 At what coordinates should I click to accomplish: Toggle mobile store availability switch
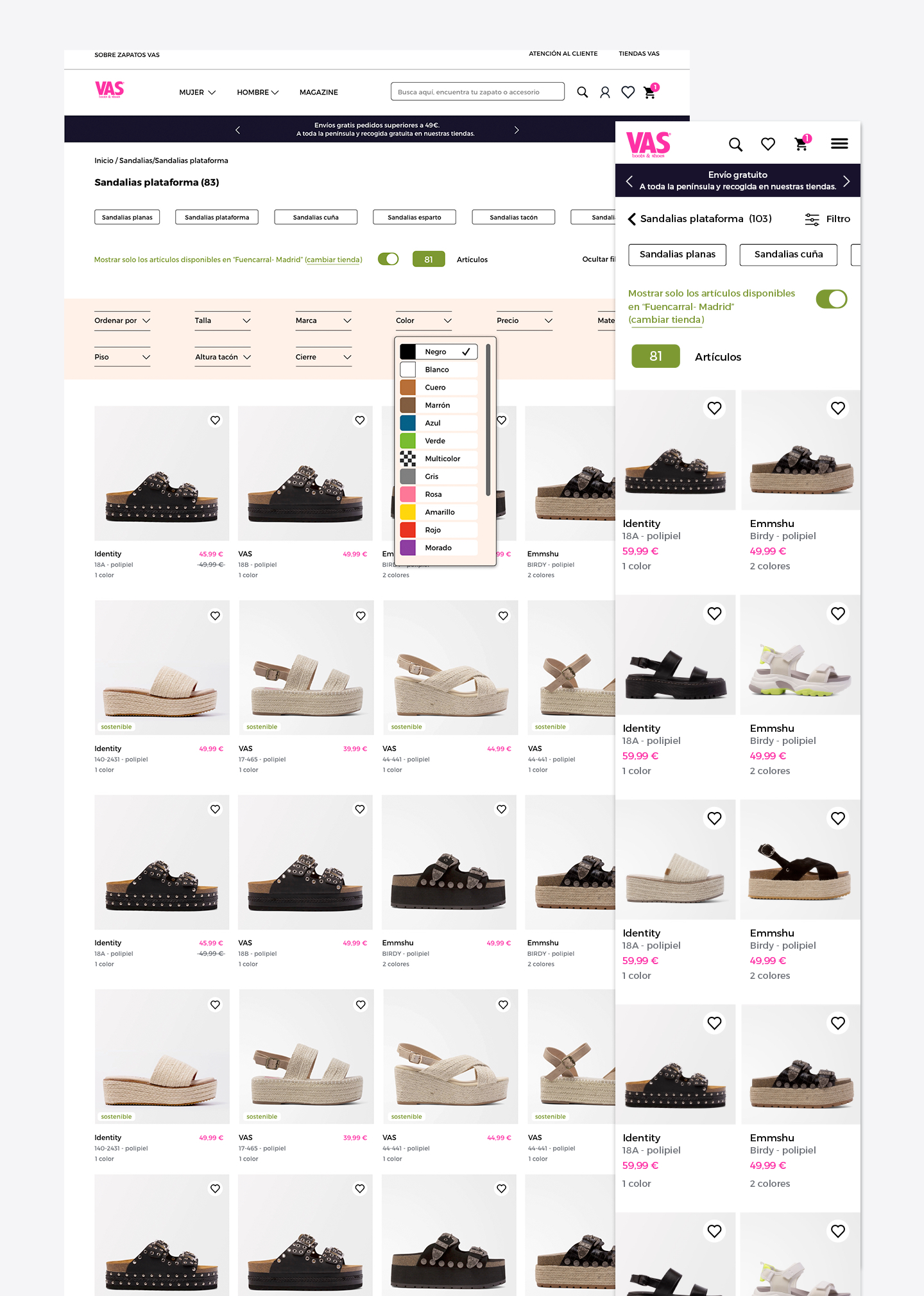pyautogui.click(x=832, y=299)
